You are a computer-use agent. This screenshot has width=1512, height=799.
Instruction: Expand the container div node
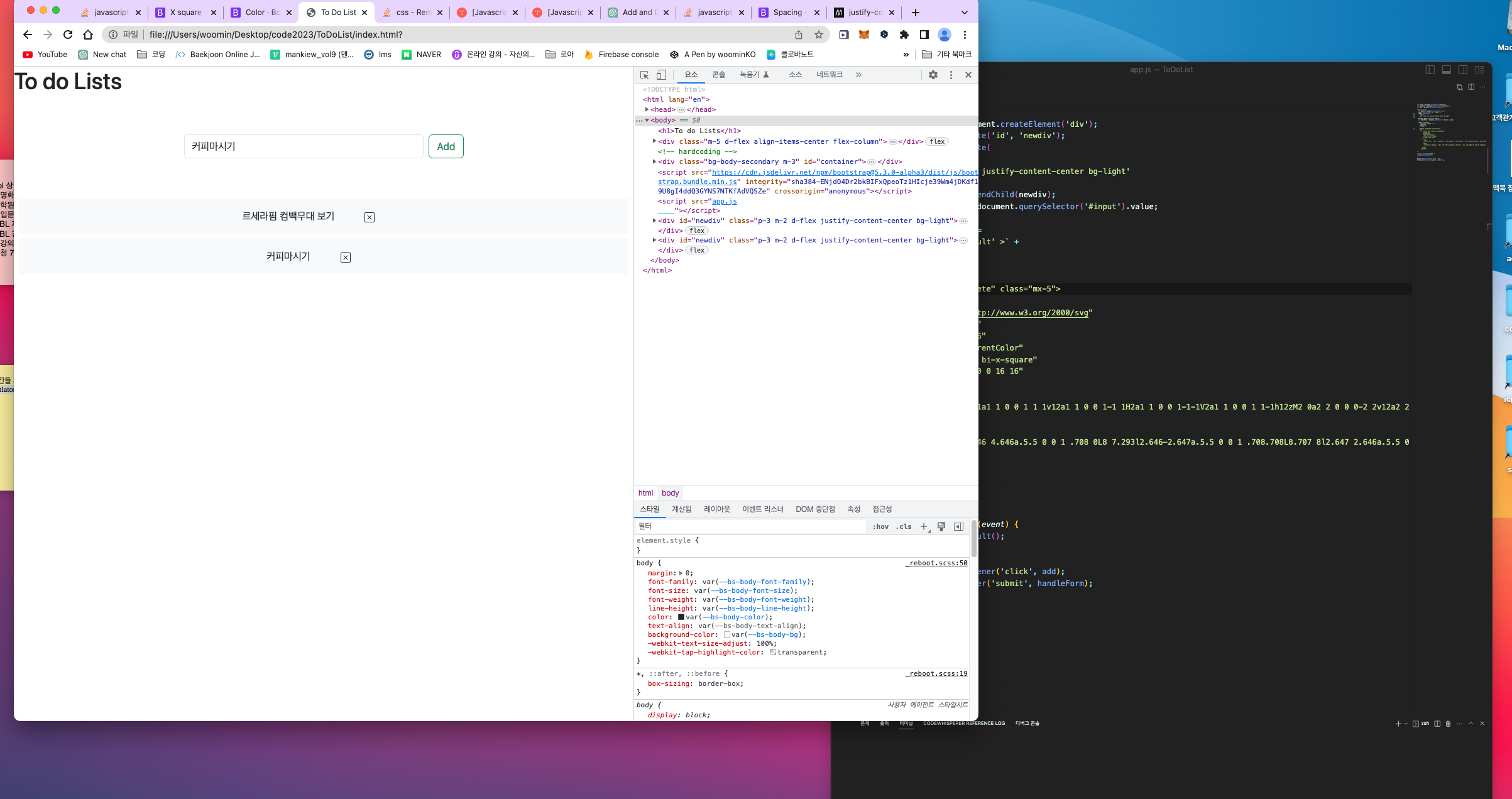[x=654, y=161]
